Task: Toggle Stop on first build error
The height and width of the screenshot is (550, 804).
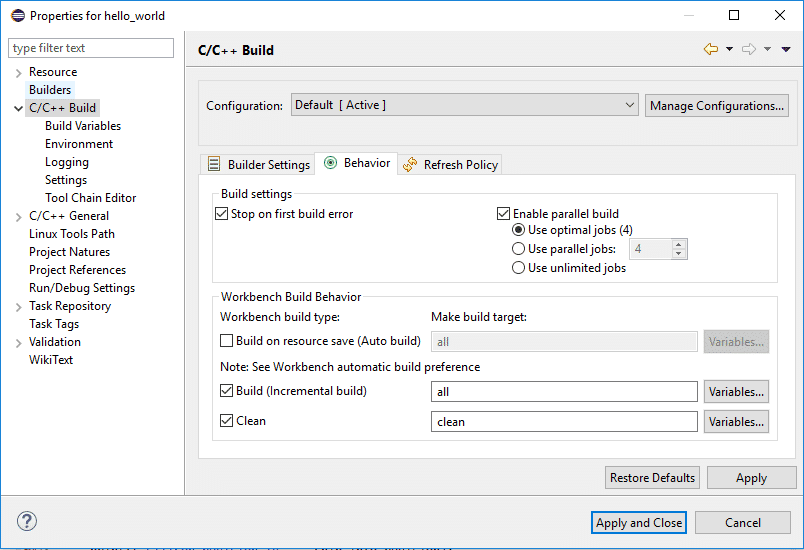Action: tap(222, 214)
